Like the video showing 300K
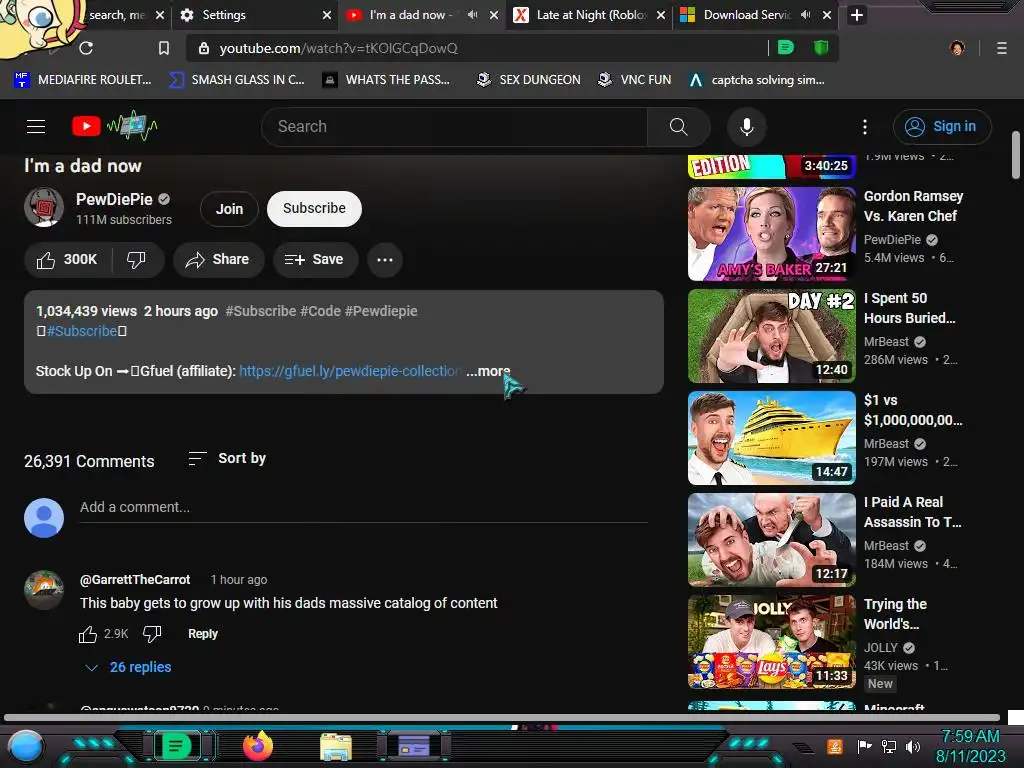This screenshot has width=1024, height=768. point(68,260)
